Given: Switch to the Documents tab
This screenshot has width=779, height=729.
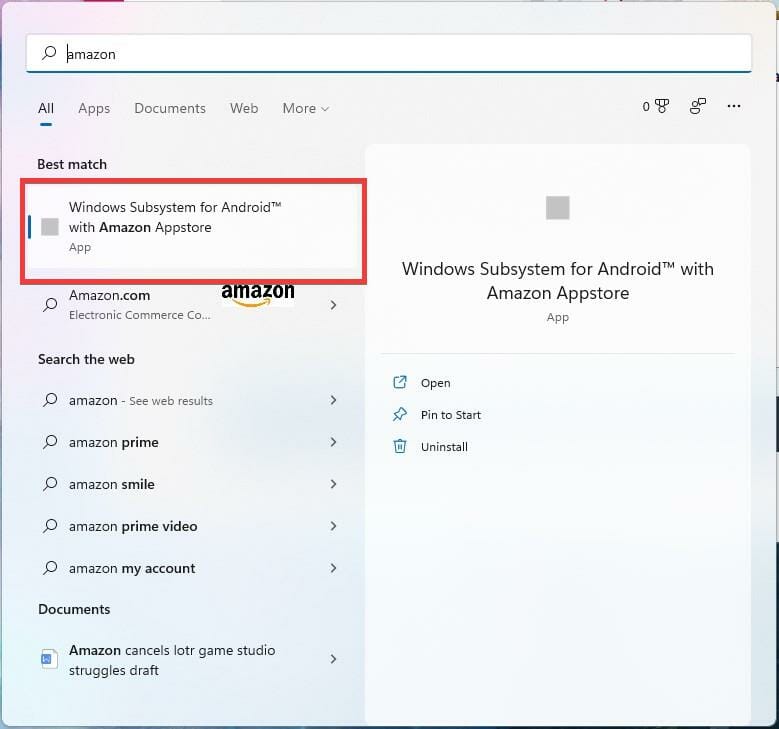Looking at the screenshot, I should [170, 108].
